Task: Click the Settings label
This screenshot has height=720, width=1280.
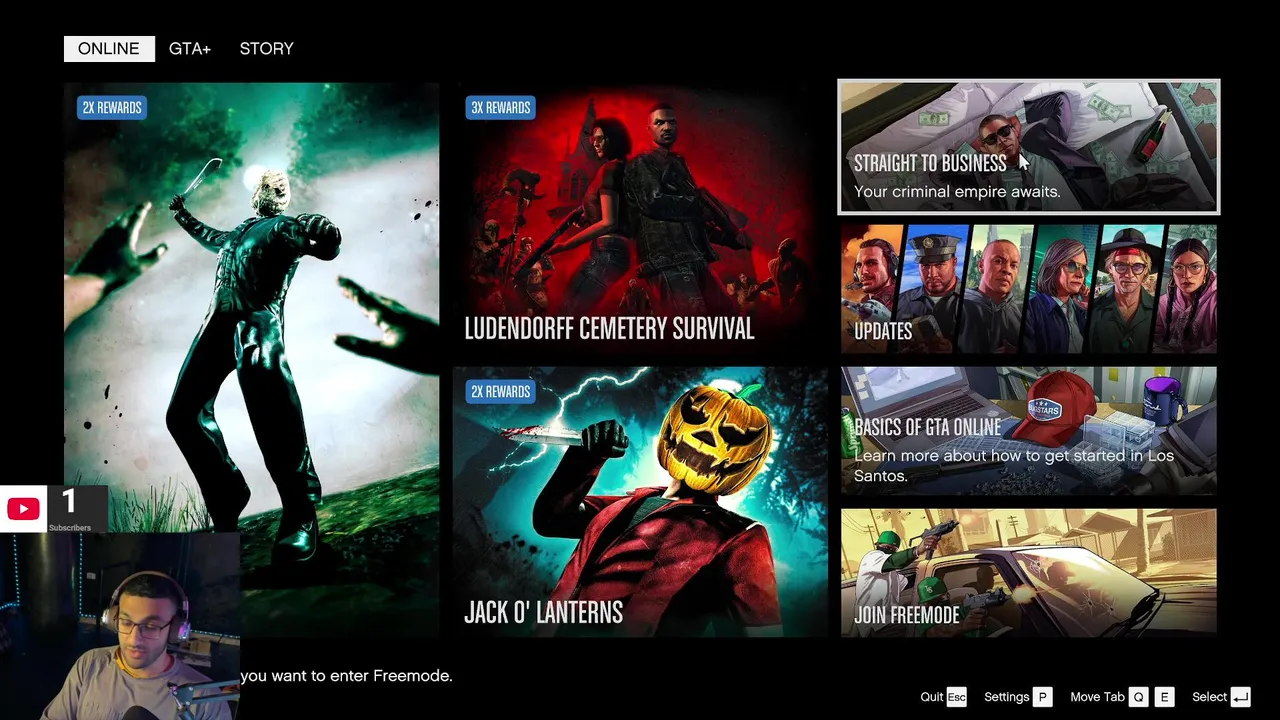Action: 1007,697
